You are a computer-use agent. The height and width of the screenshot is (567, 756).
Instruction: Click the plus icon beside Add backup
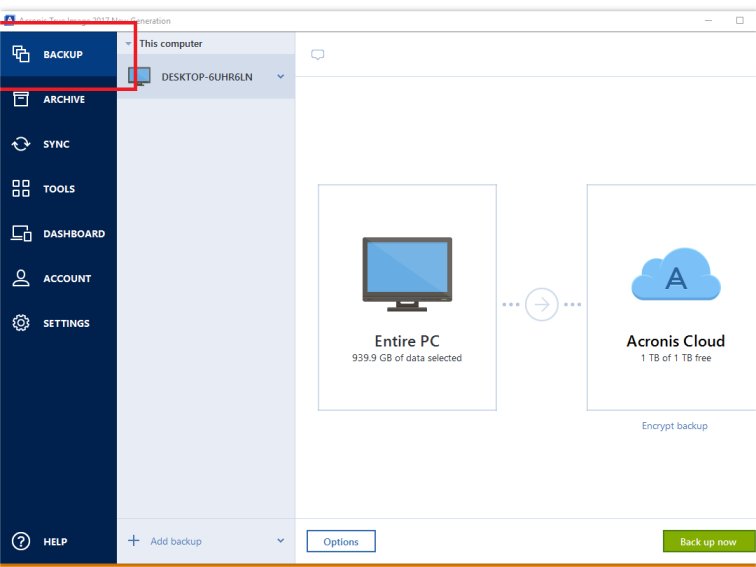[x=134, y=541]
